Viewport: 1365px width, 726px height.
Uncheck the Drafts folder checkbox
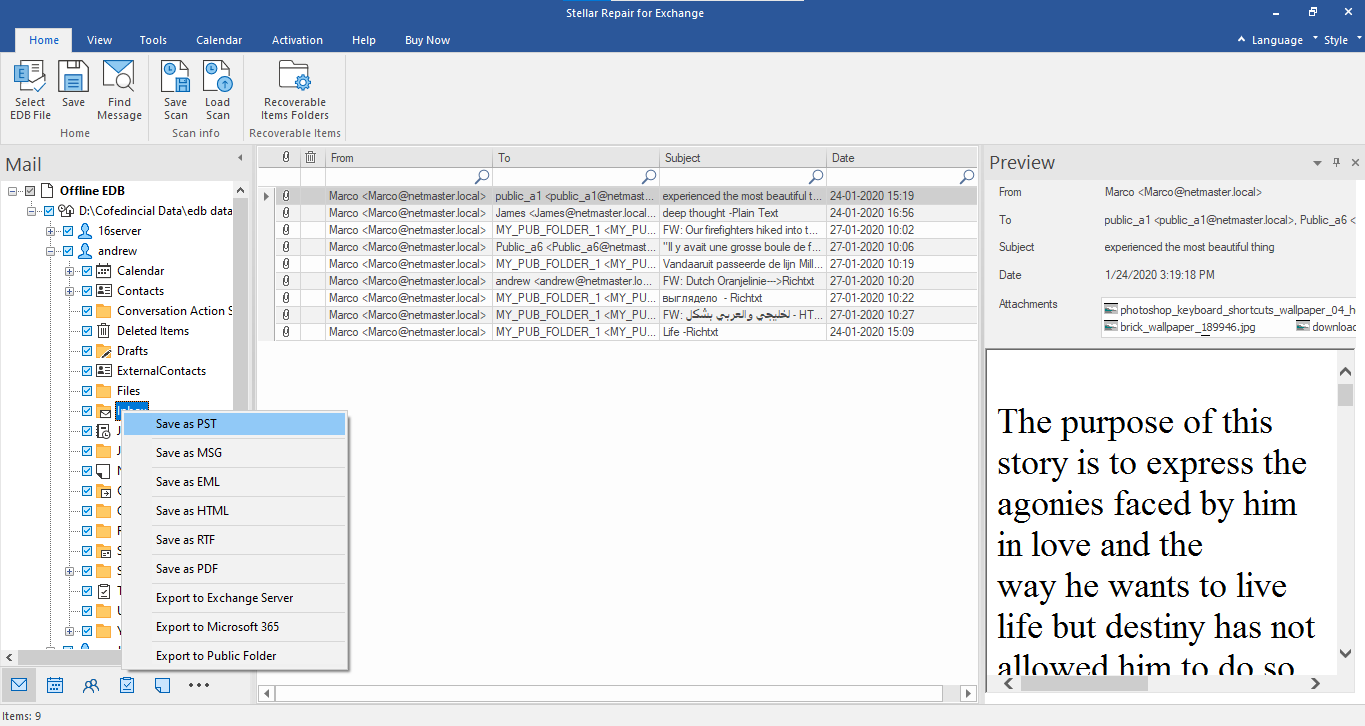(86, 351)
